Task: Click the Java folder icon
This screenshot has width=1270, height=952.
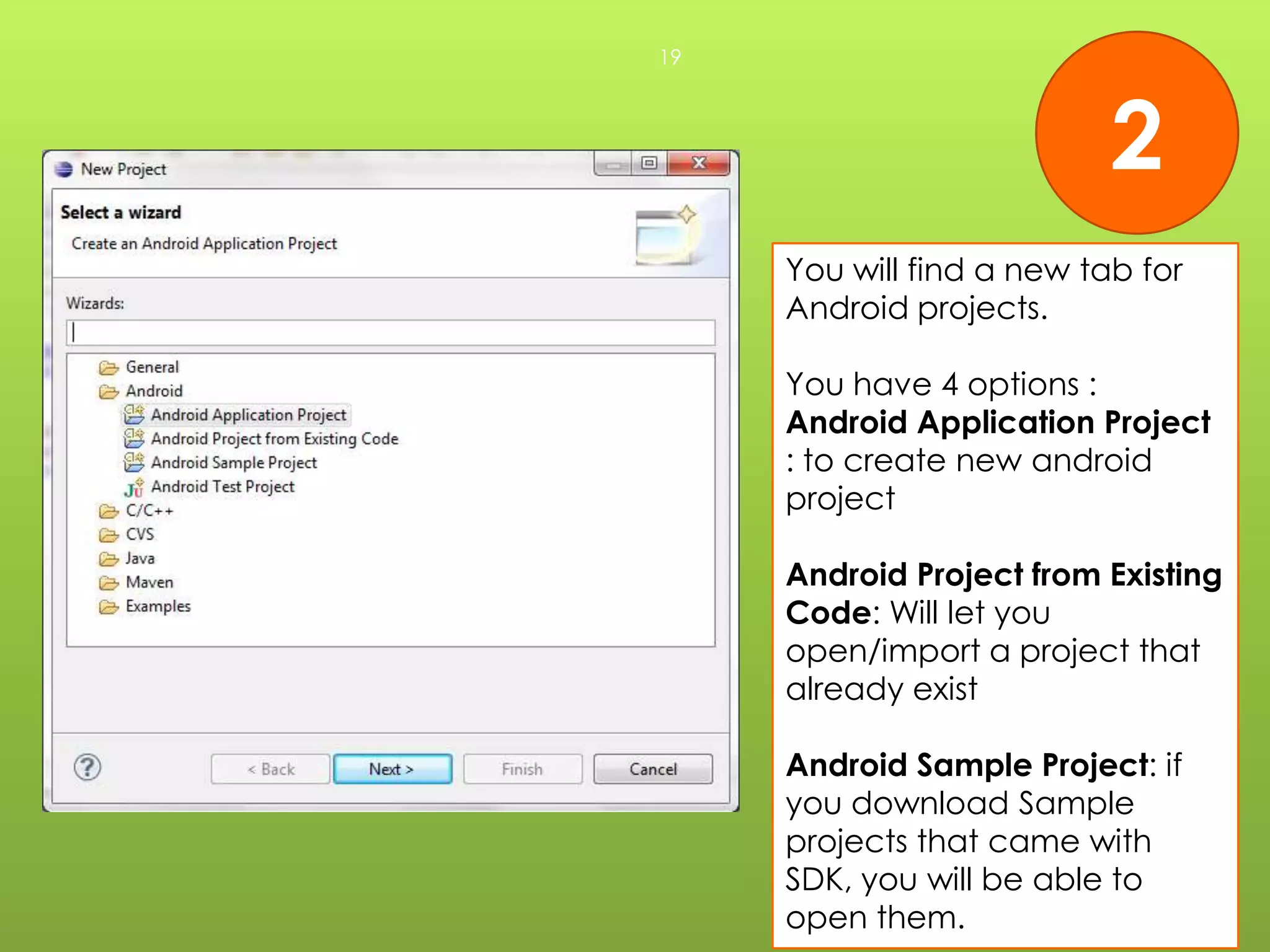Action: click(x=109, y=559)
